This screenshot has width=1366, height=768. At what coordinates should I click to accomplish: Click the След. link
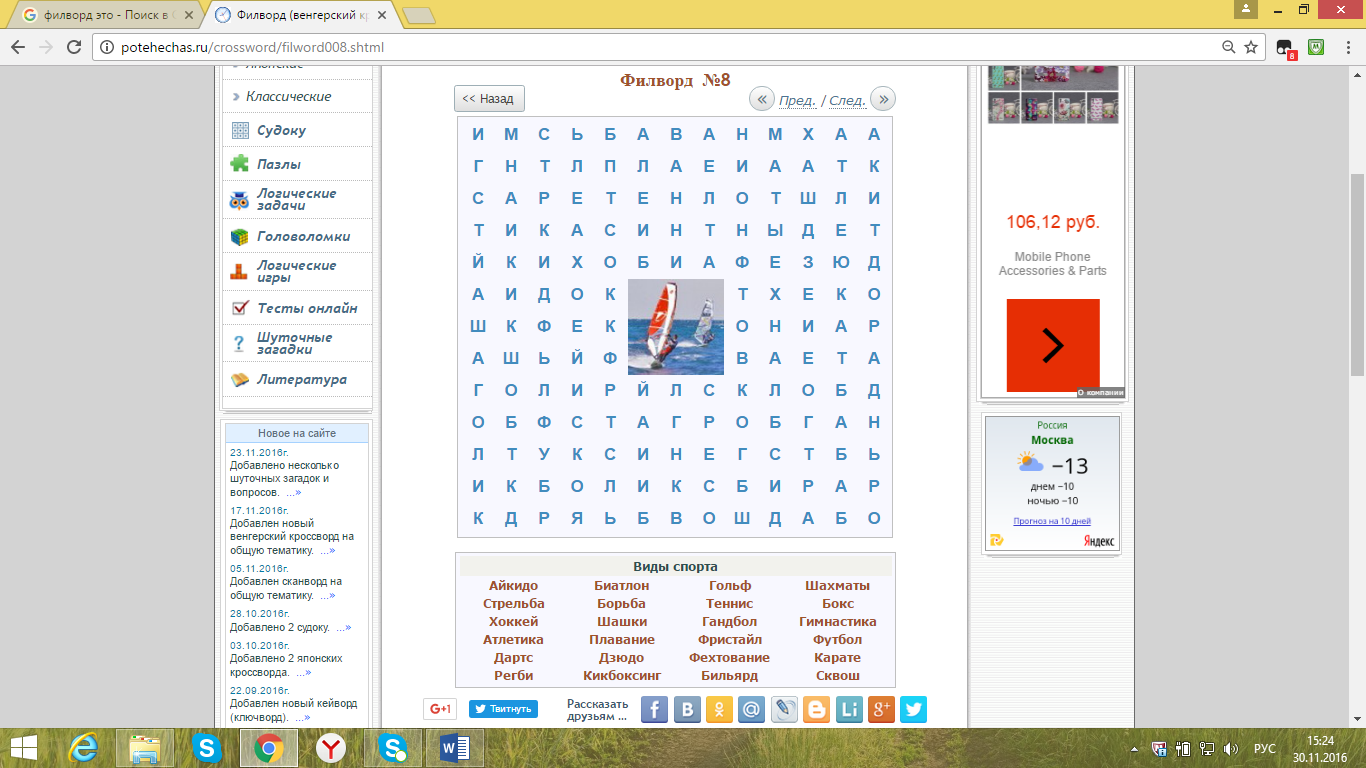click(848, 100)
